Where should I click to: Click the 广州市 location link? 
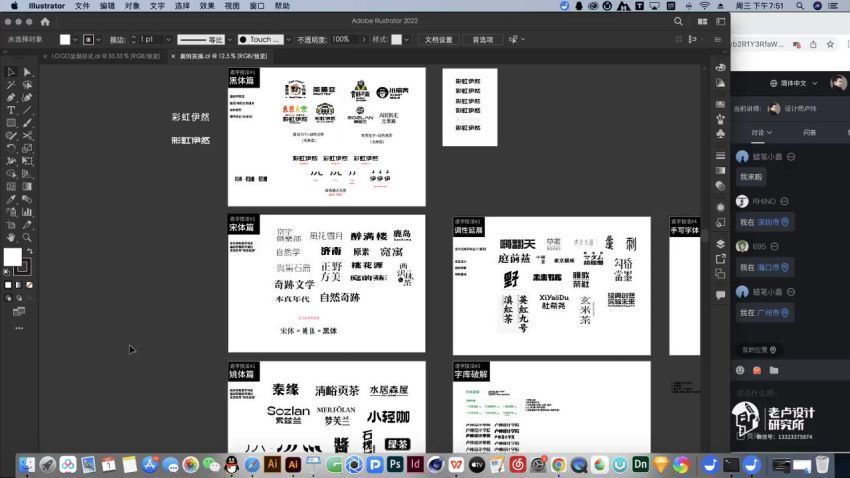(x=772, y=313)
